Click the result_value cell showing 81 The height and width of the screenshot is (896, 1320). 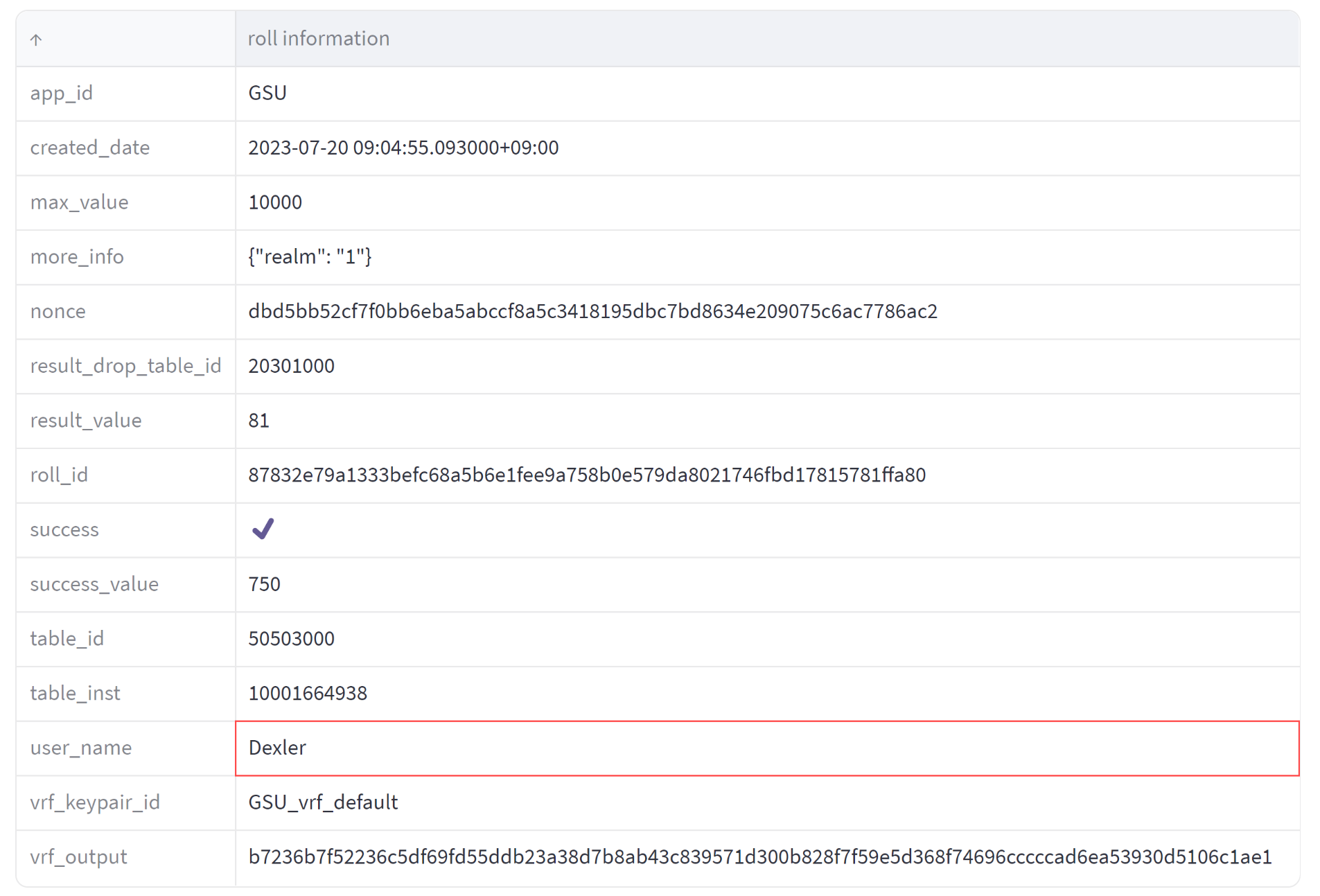coord(258,421)
